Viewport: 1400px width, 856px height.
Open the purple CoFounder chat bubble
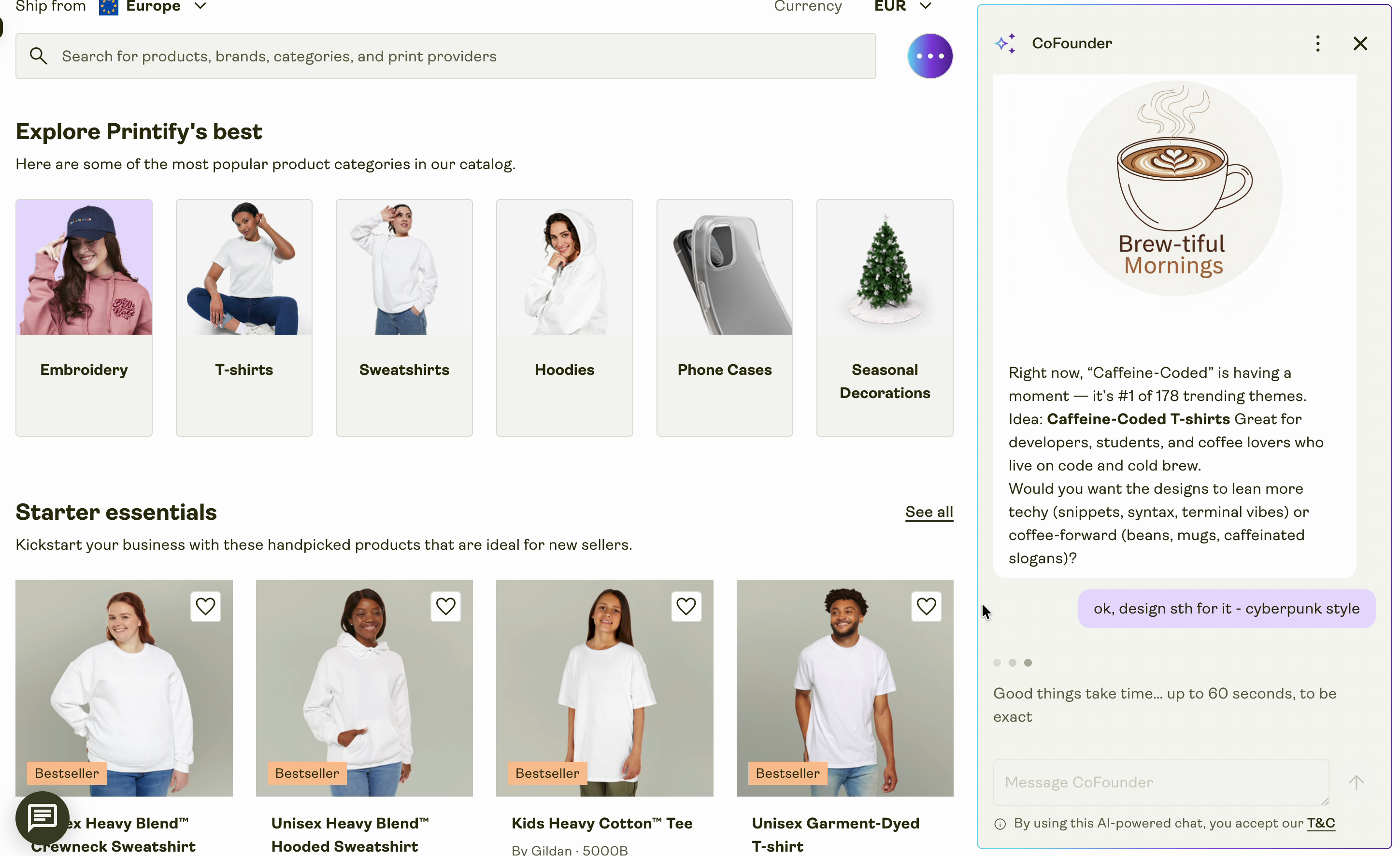929,56
